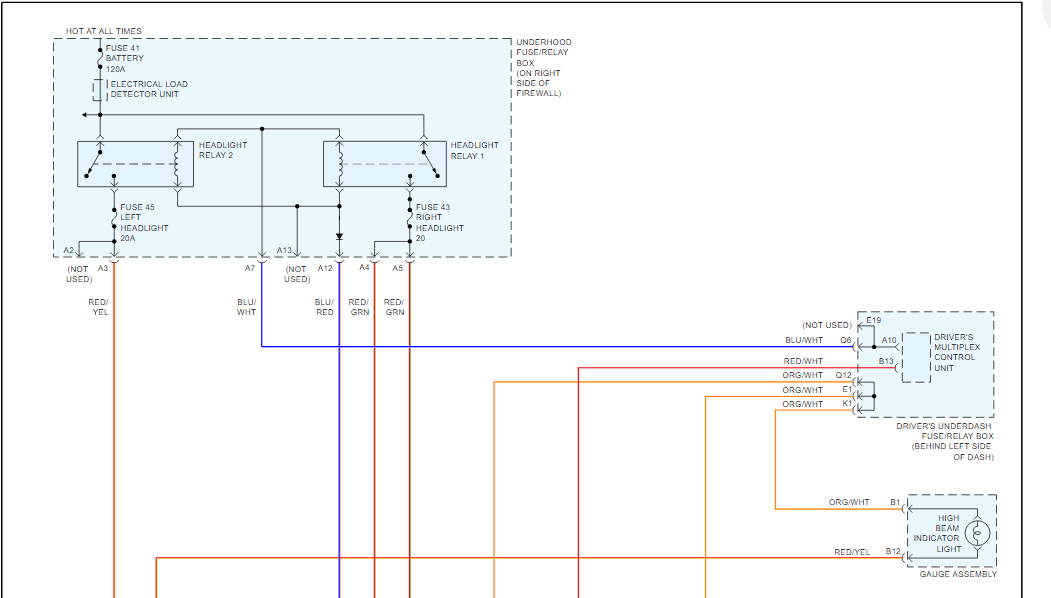Click the Underhood Fuse/Relay Box label

[543, 68]
